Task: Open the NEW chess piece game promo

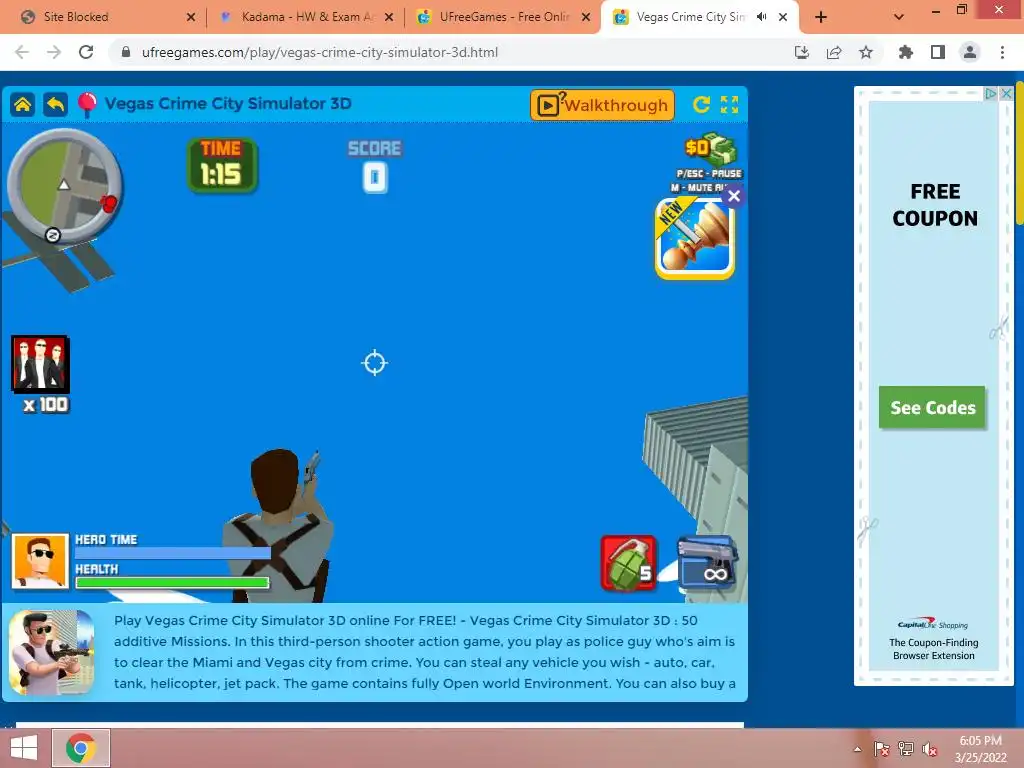Action: coord(694,240)
